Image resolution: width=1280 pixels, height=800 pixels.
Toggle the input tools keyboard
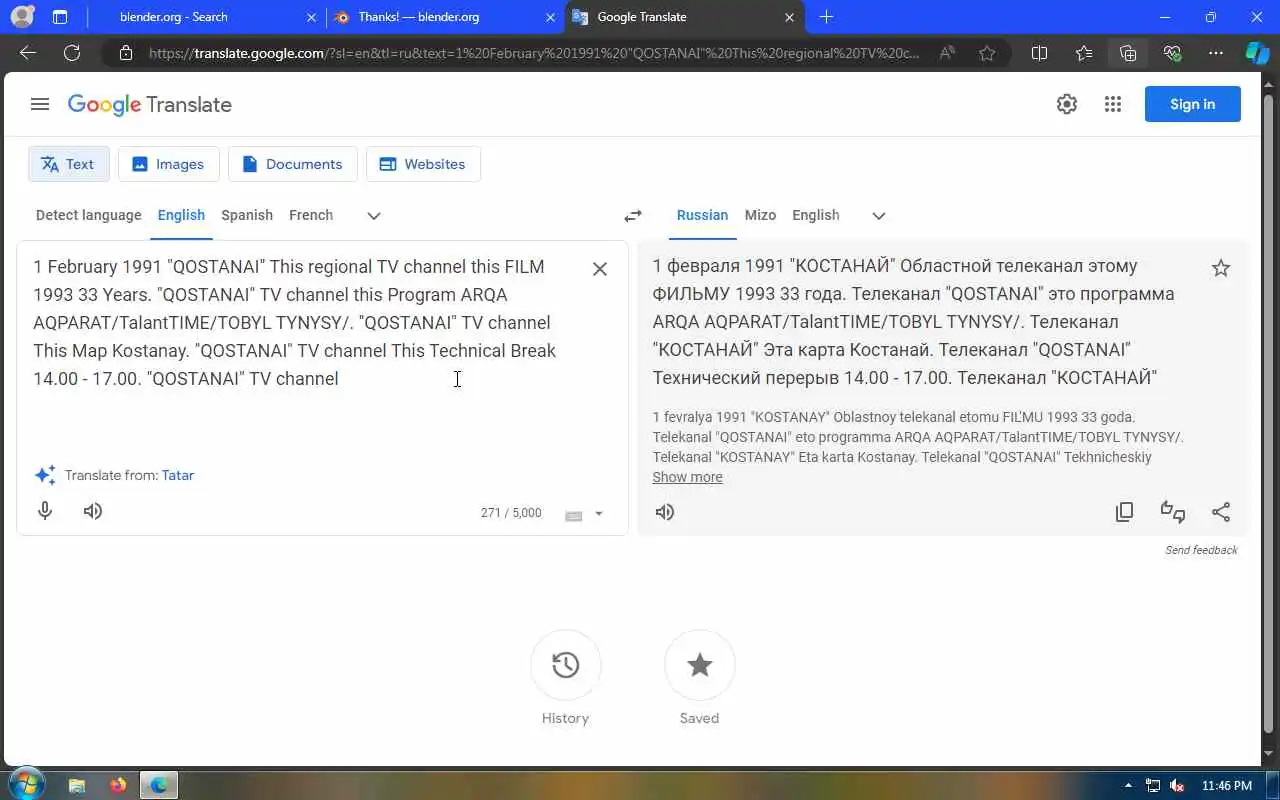point(574,515)
